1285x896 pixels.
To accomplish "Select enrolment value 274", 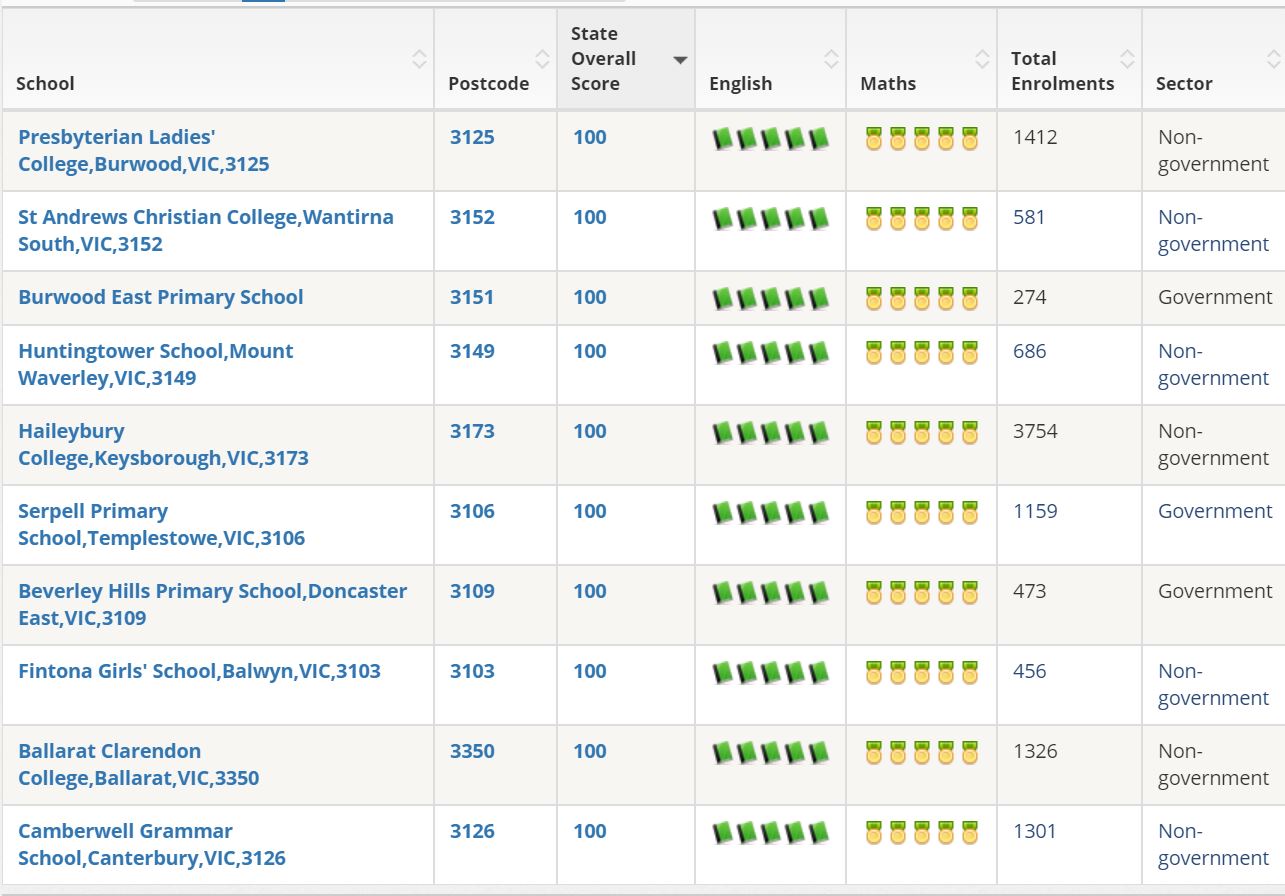I will tap(1030, 297).
